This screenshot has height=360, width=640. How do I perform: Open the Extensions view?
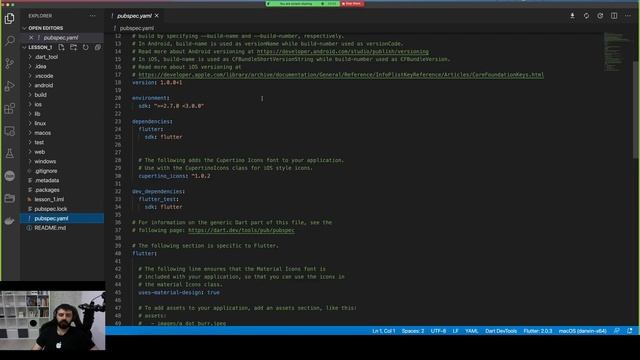click(x=9, y=109)
